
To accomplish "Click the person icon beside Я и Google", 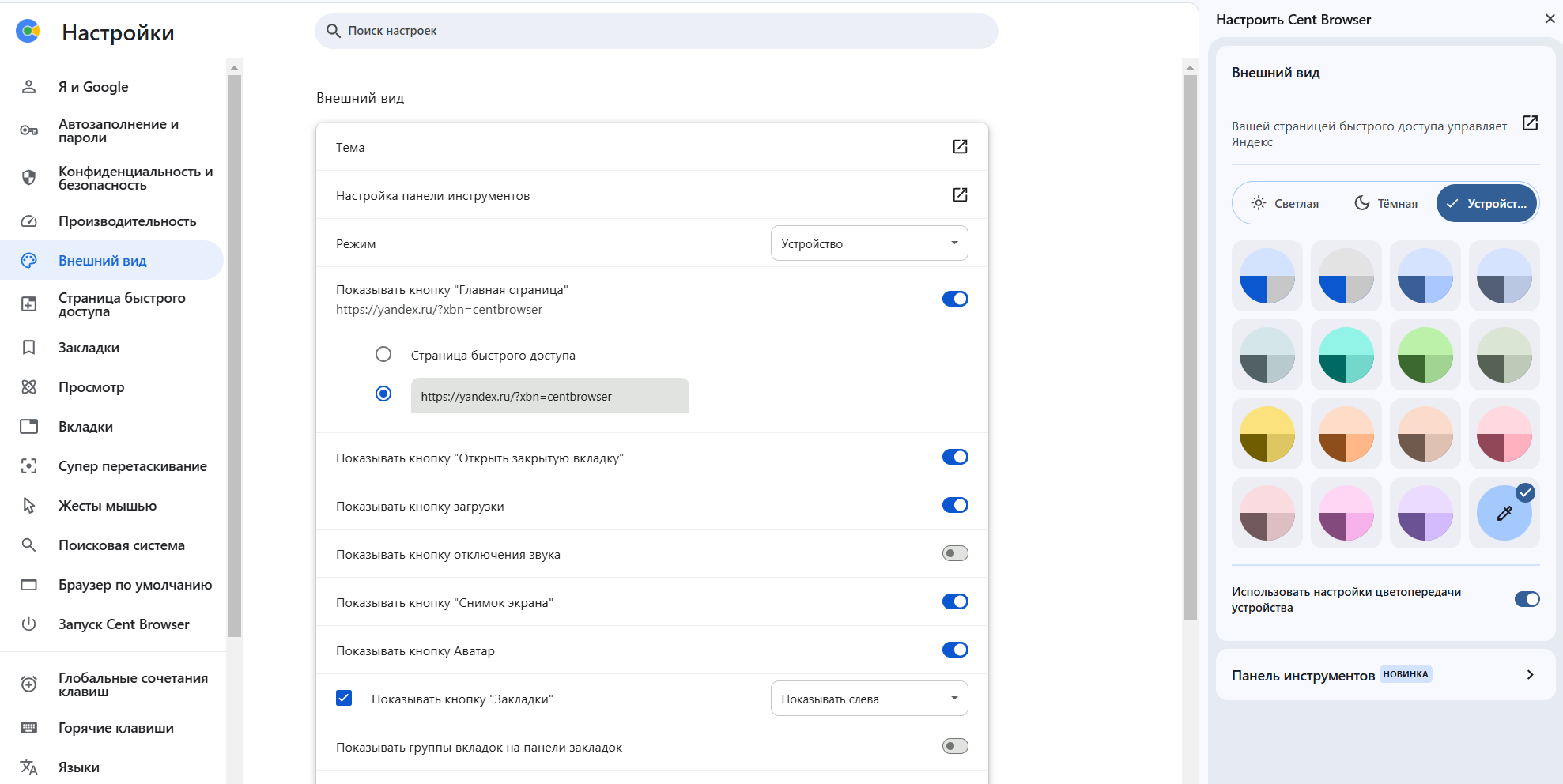I will pyautogui.click(x=29, y=87).
